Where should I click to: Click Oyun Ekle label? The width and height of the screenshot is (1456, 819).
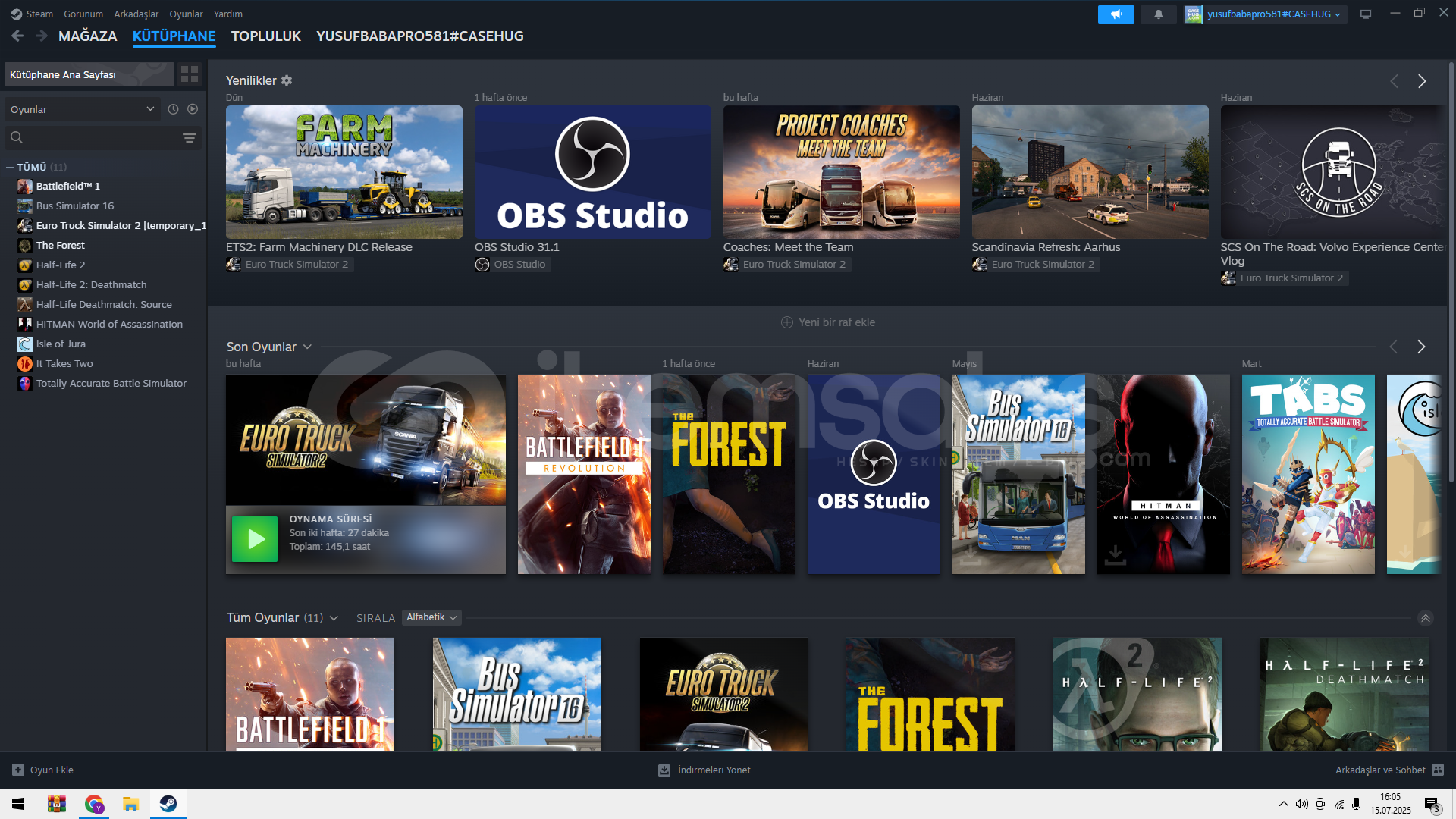pyautogui.click(x=52, y=770)
